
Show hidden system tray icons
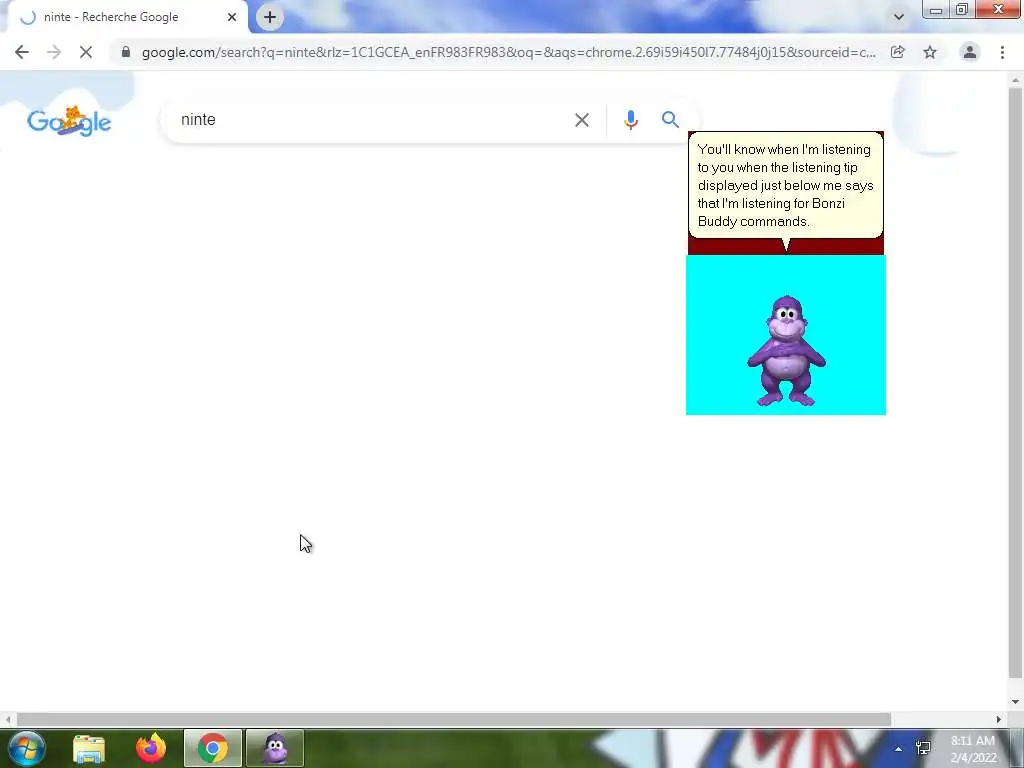click(x=899, y=749)
